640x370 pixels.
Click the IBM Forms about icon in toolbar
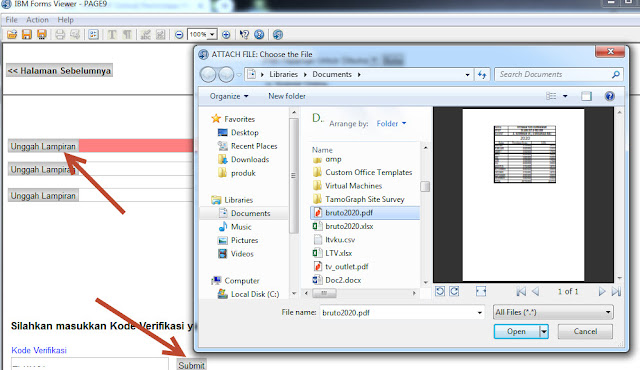point(278,35)
